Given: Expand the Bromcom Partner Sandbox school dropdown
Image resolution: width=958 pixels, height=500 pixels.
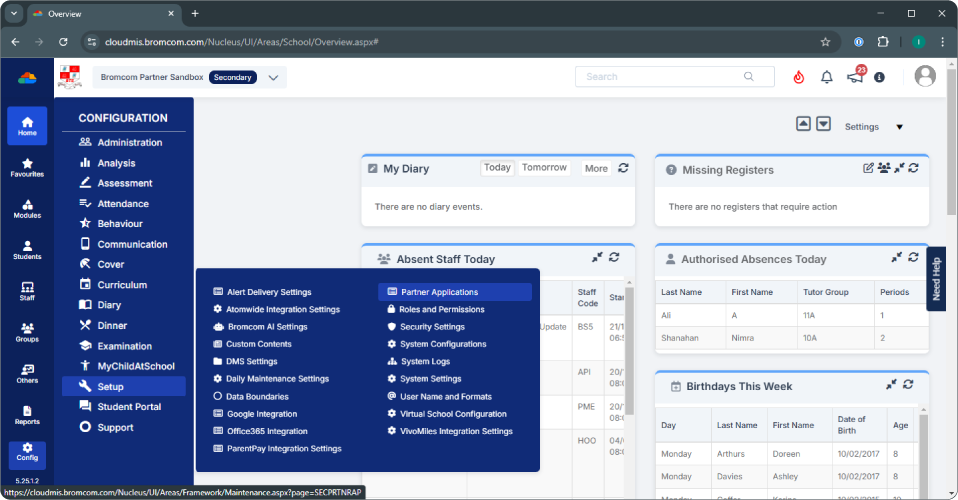Looking at the screenshot, I should 273,77.
